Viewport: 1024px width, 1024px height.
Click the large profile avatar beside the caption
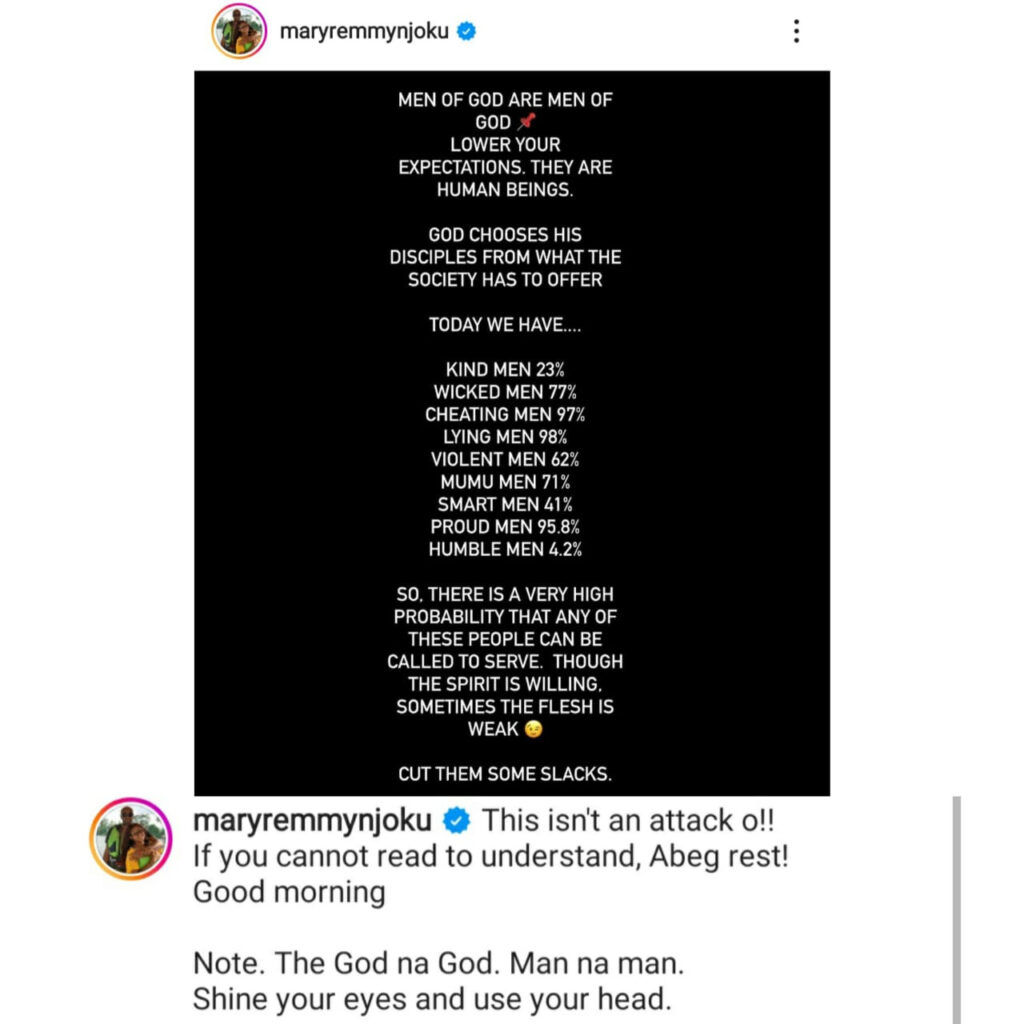(131, 838)
